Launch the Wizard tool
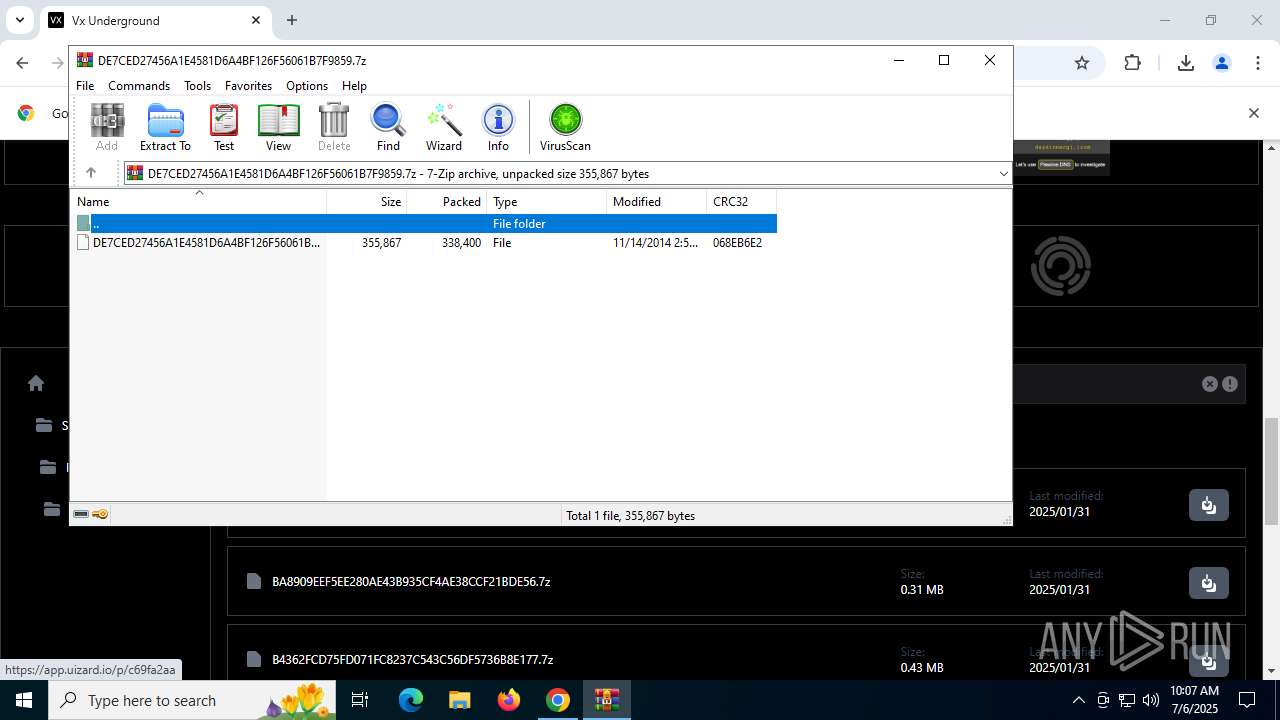The width and height of the screenshot is (1280, 720). click(x=444, y=127)
